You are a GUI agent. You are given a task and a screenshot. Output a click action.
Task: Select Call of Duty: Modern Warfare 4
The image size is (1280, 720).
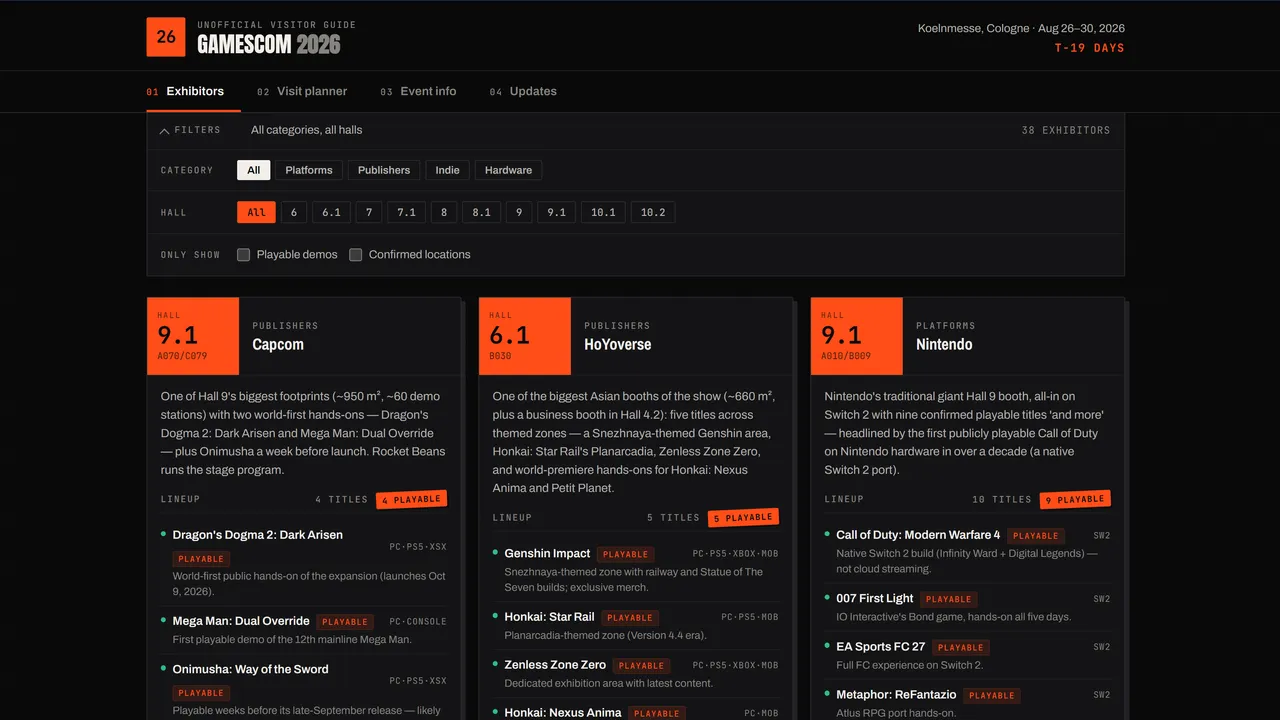click(918, 535)
